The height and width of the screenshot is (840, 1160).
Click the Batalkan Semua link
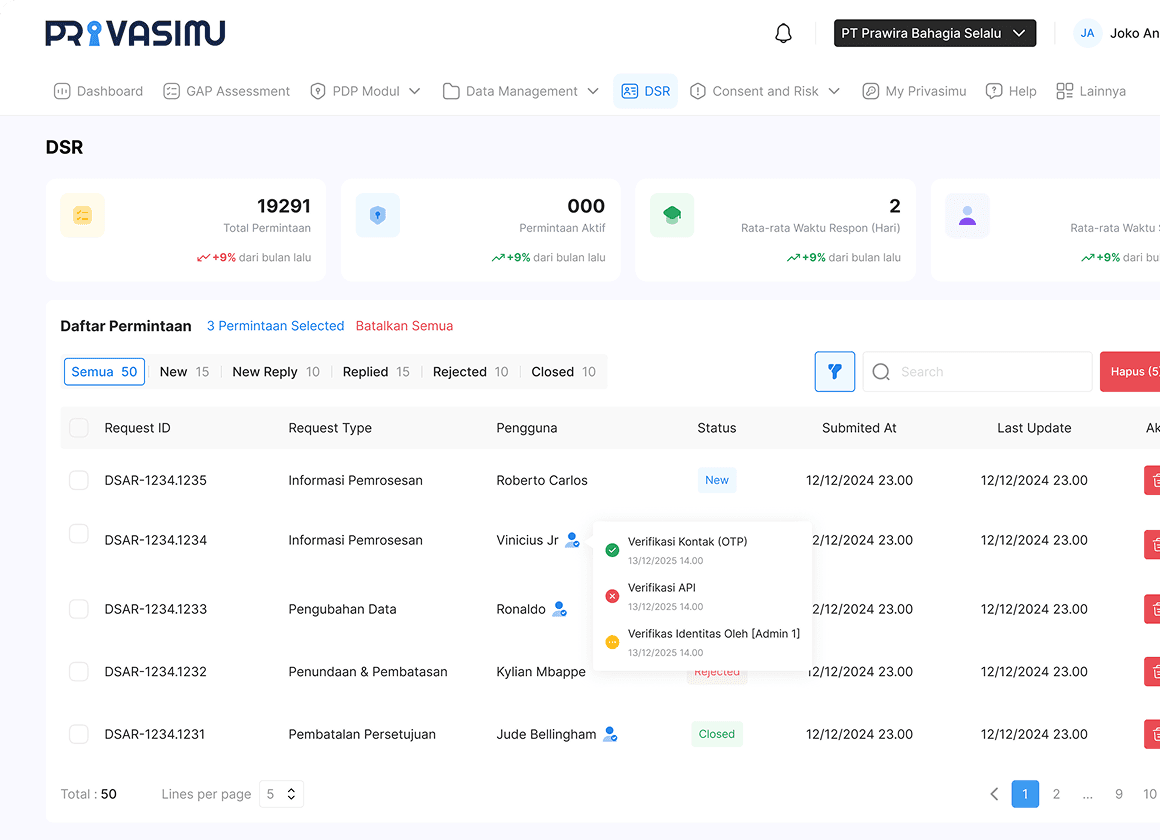tap(404, 326)
